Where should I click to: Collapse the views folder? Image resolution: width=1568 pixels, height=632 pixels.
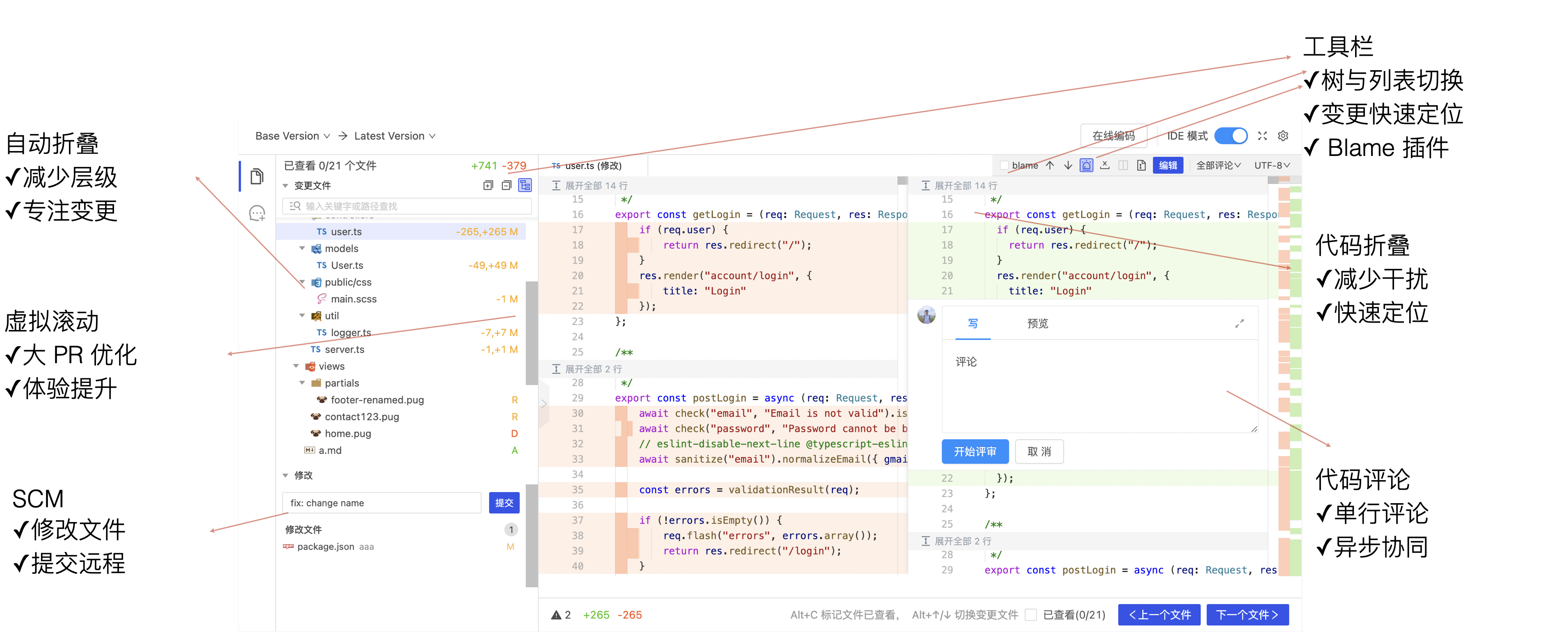point(296,366)
